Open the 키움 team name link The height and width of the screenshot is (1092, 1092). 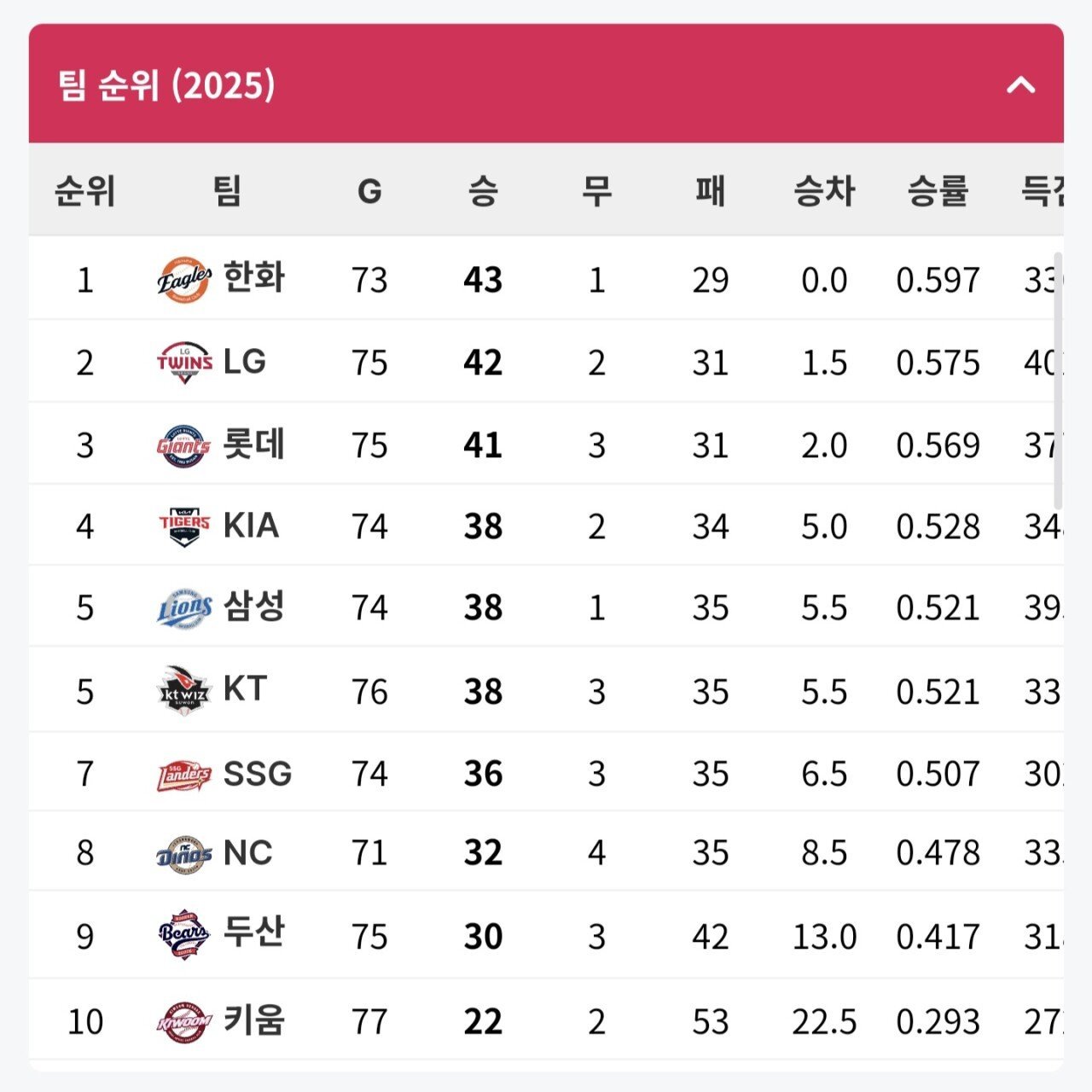253,1020
